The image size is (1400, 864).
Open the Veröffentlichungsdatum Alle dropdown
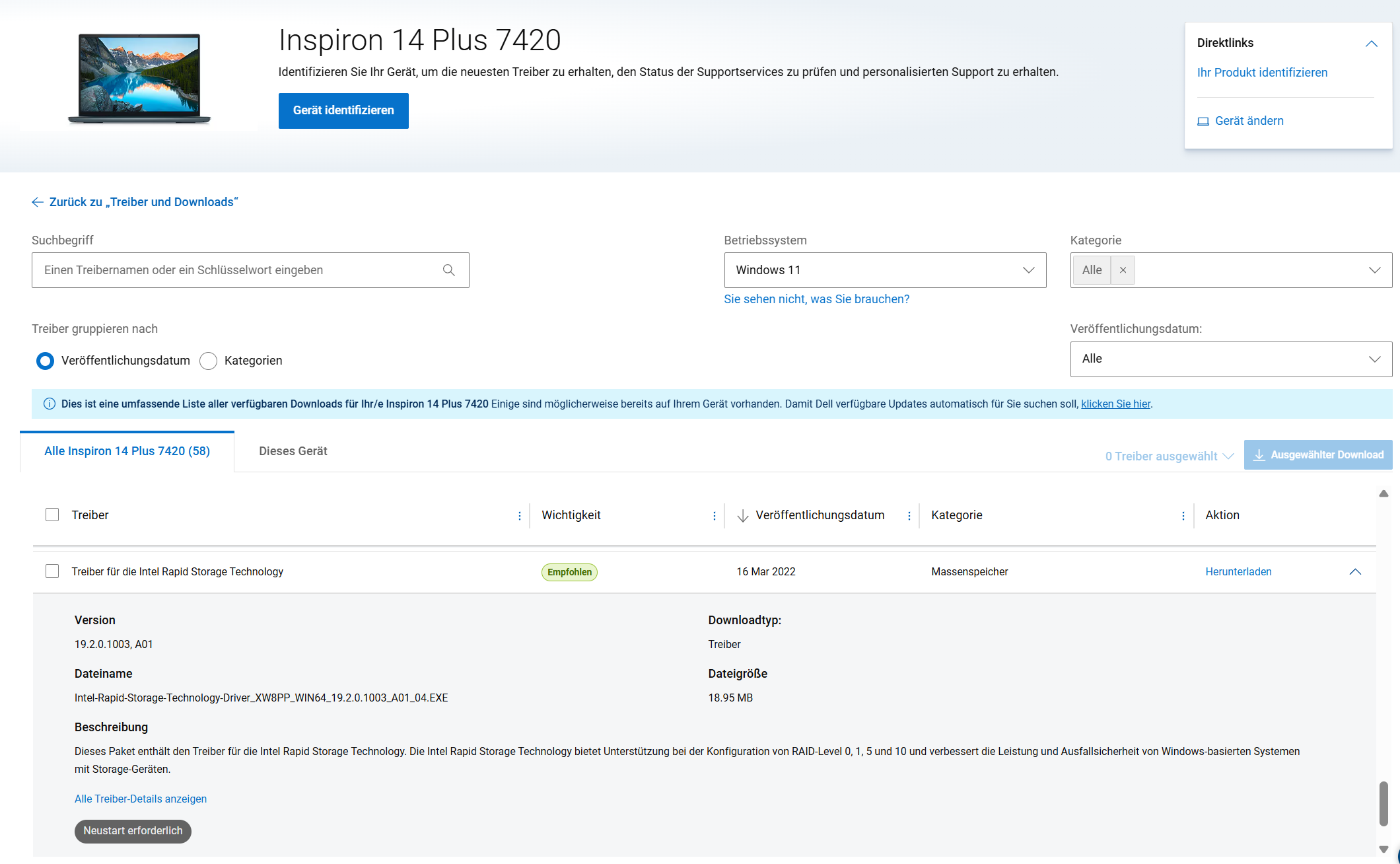click(x=1231, y=359)
